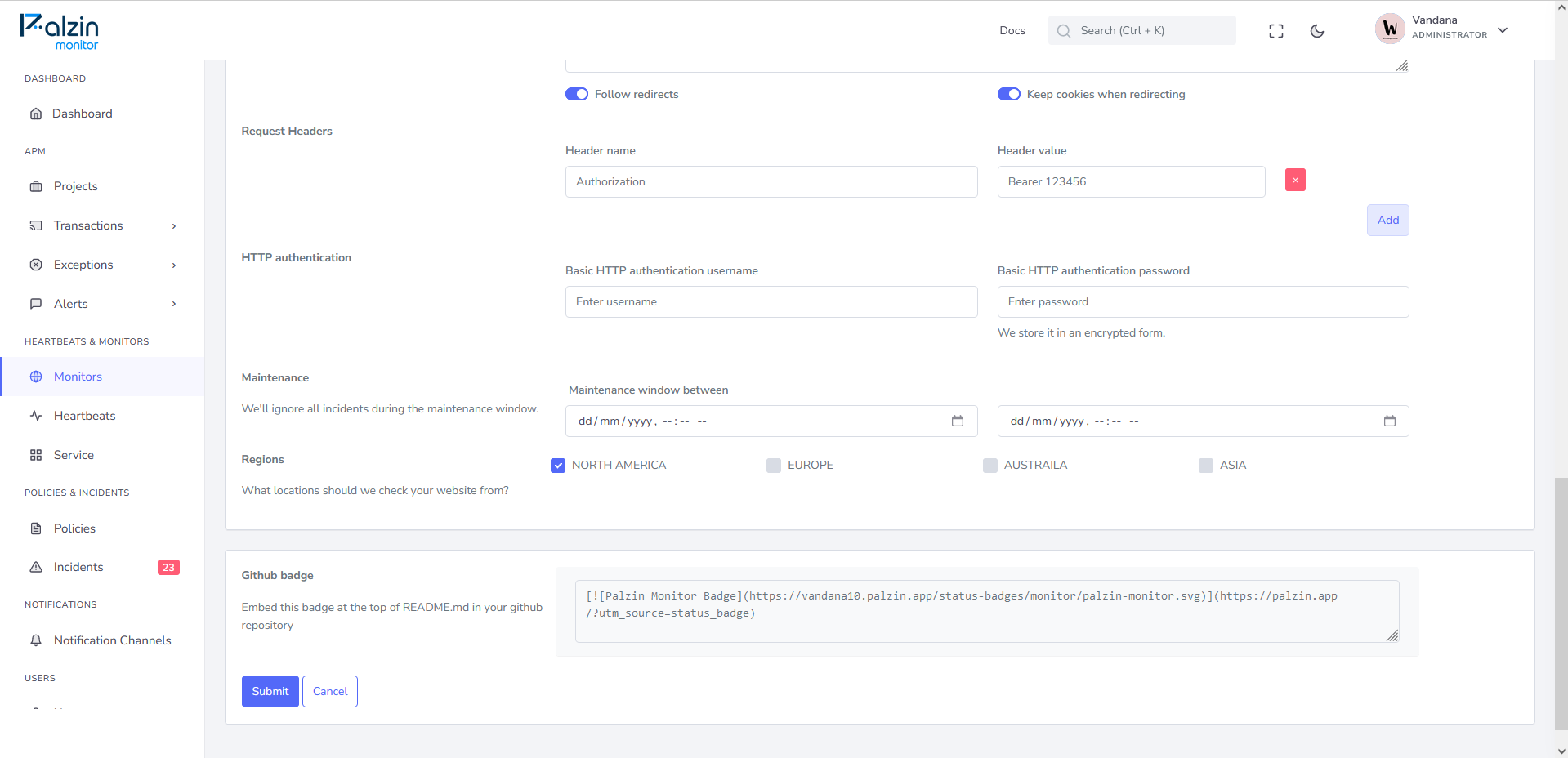
Task: Open the Notification Channels page
Action: tap(102, 640)
